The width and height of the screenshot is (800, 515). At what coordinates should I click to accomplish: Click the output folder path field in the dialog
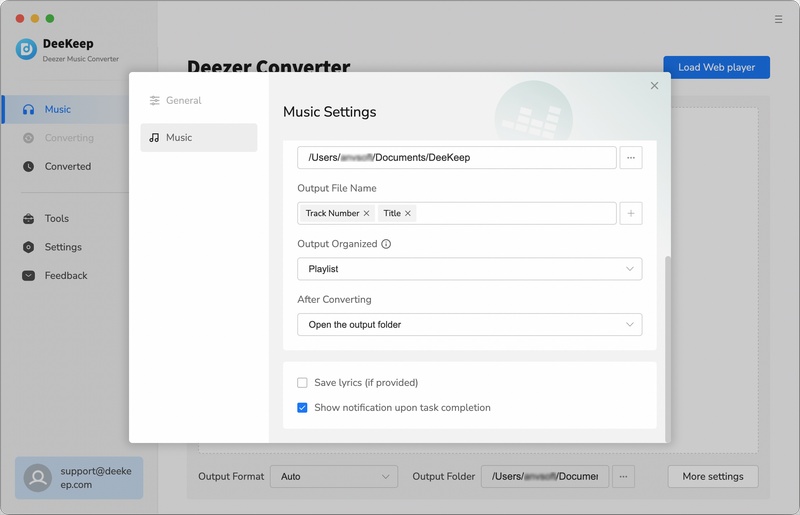pyautogui.click(x=457, y=158)
